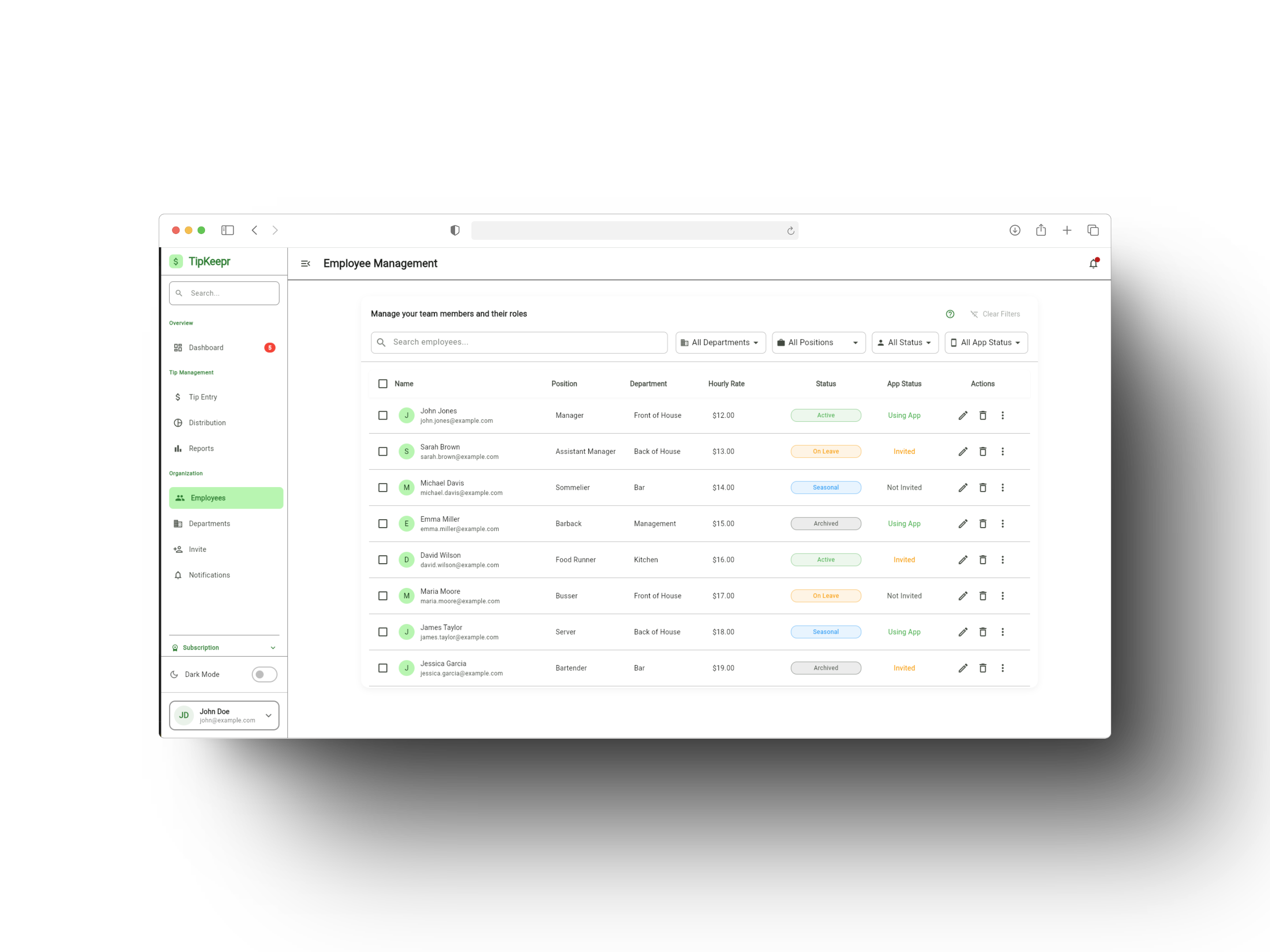Open the All App Status dropdown
Image resolution: width=1270 pixels, height=952 pixels.
point(986,342)
